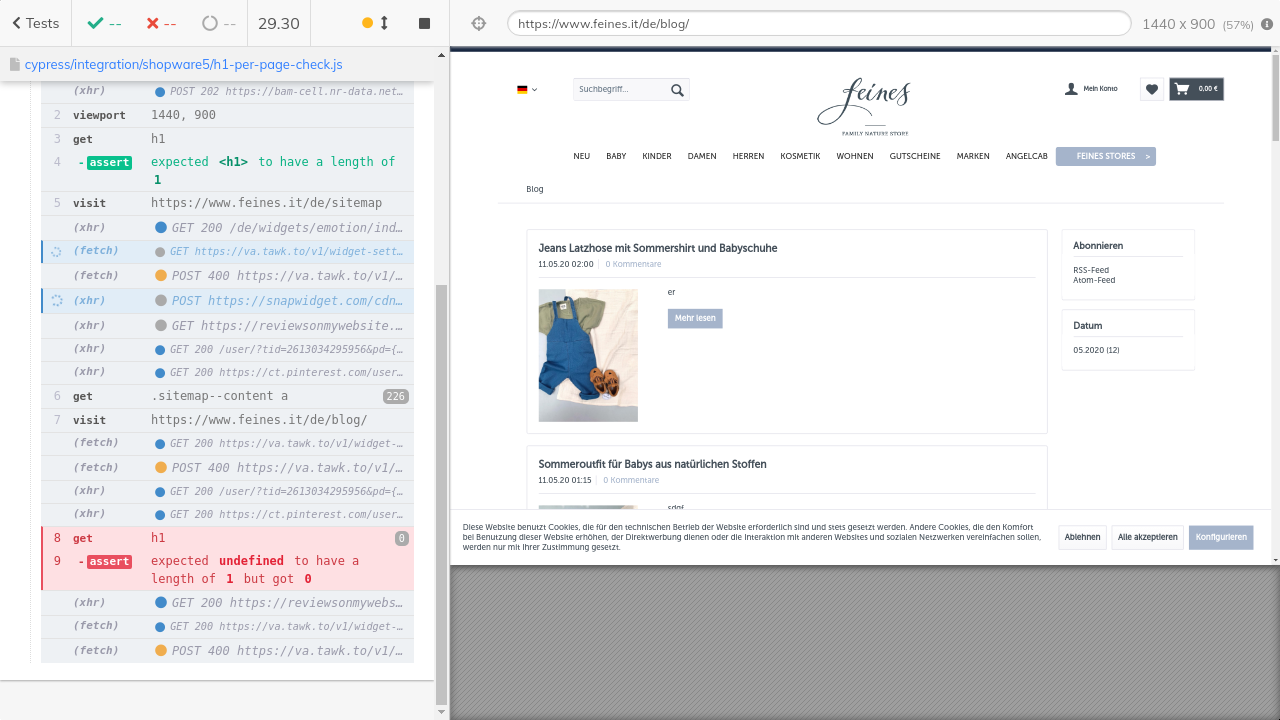Click the Suchbegriff search input field

point(620,90)
